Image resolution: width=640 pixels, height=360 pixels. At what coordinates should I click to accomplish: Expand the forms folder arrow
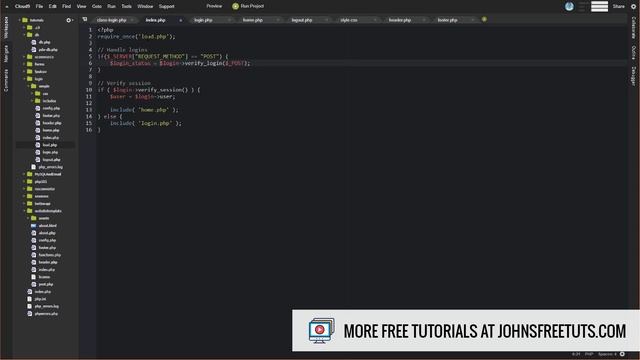click(24, 64)
